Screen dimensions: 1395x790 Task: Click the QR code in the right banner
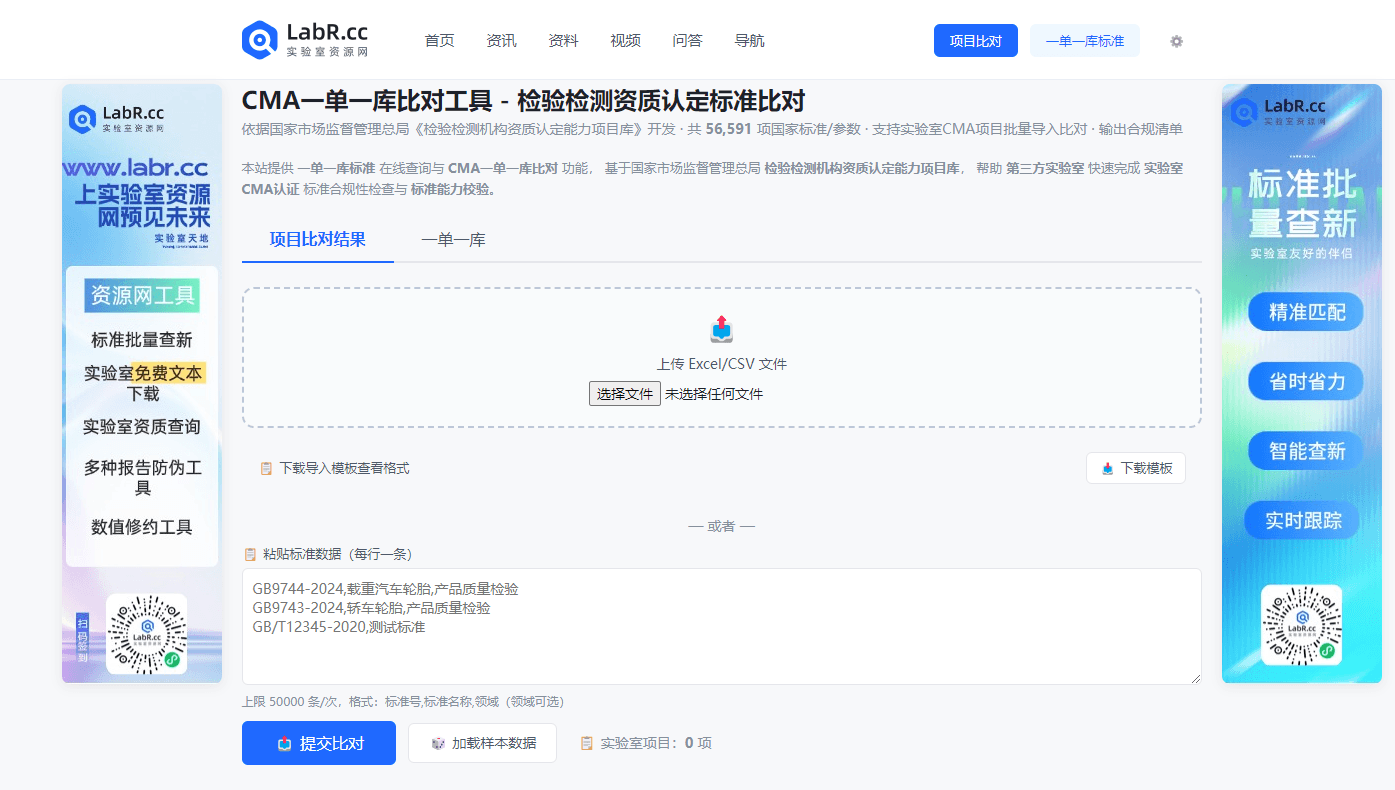pos(1301,624)
